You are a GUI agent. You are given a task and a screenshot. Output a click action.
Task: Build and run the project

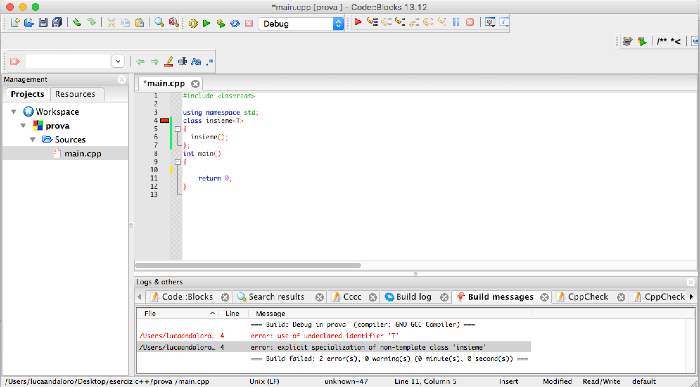click(221, 23)
